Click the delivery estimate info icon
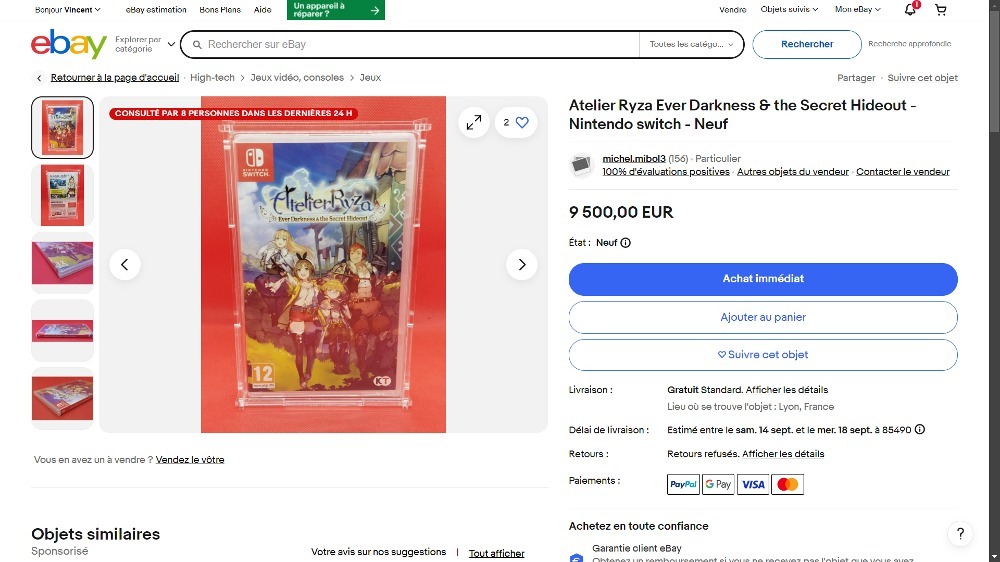Screen dimensions: 1000x562 coord(920,429)
